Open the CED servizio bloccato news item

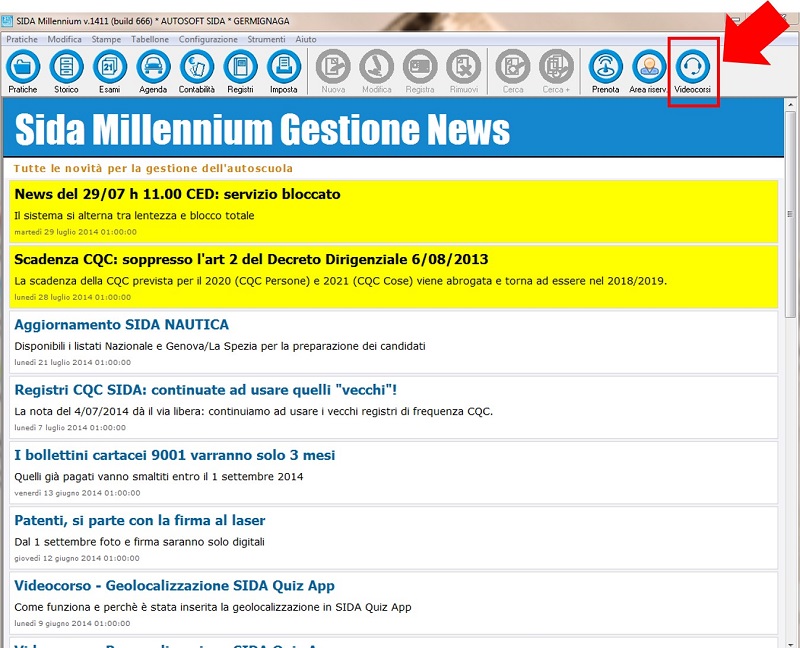pos(177,194)
